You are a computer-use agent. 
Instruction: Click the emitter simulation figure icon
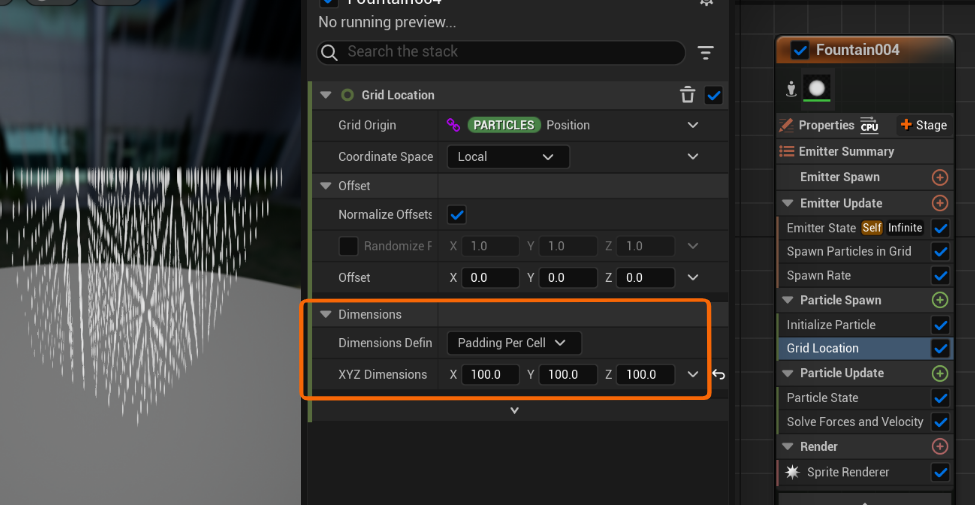click(791, 89)
